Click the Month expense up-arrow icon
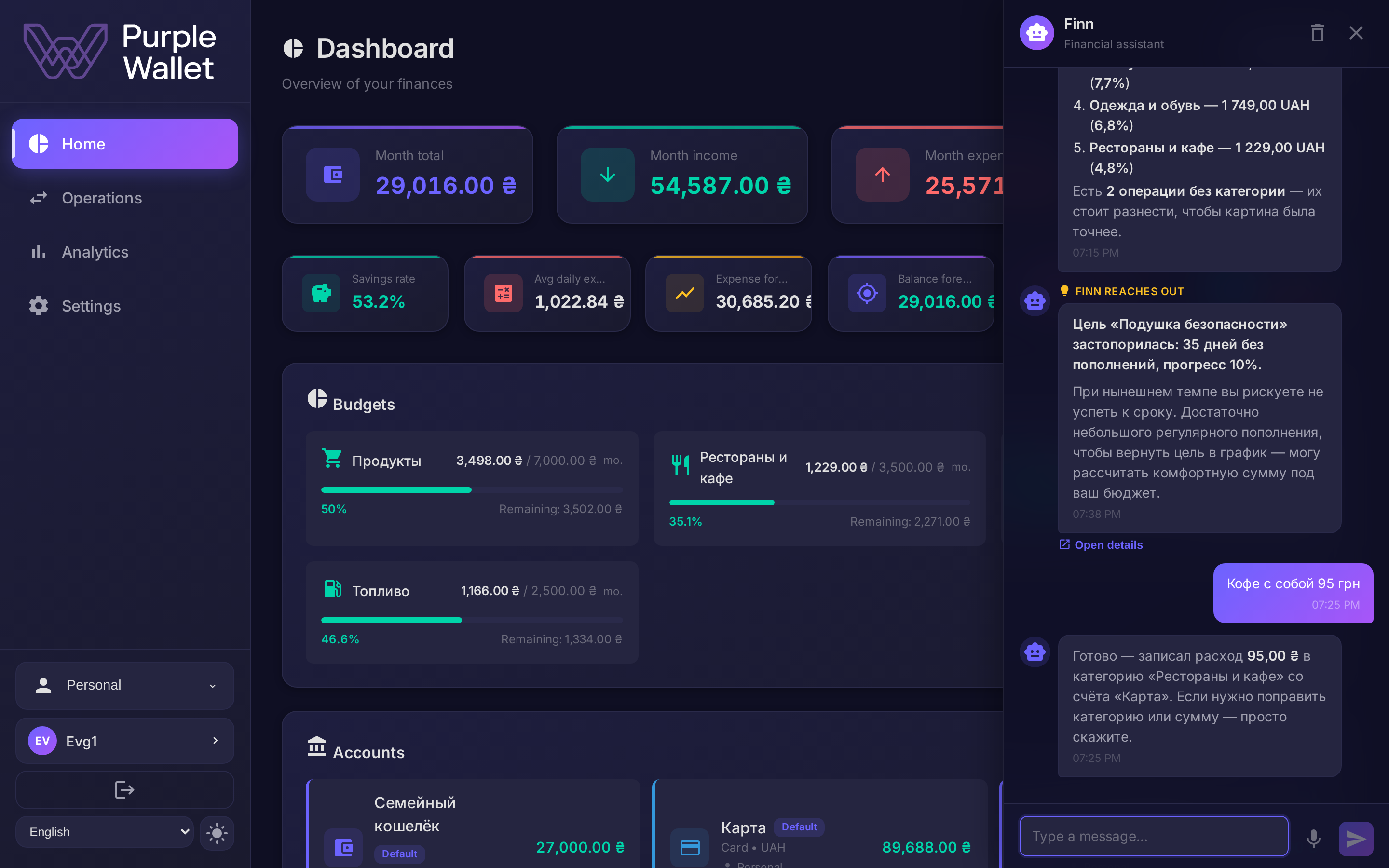1389x868 pixels. click(883, 175)
